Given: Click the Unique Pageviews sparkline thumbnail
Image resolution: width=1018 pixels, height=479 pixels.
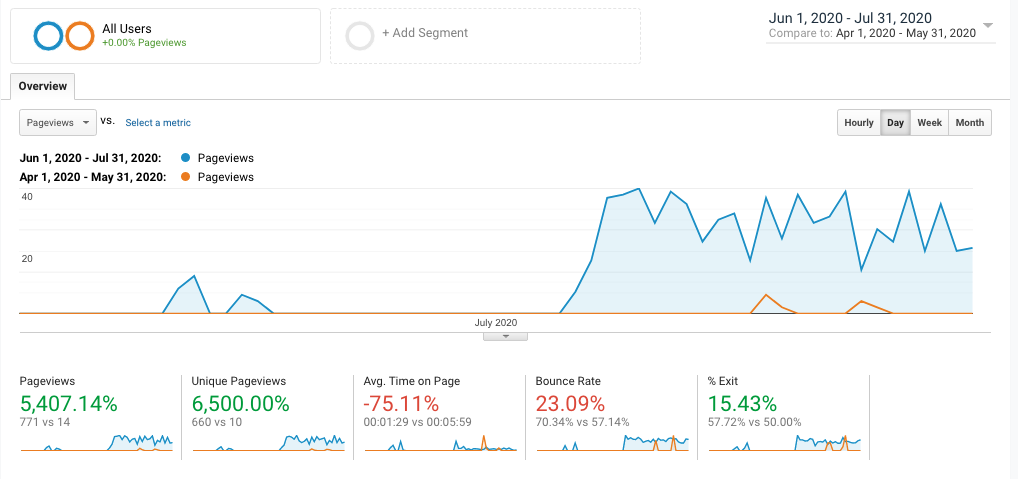Looking at the screenshot, I should pyautogui.click(x=268, y=443).
